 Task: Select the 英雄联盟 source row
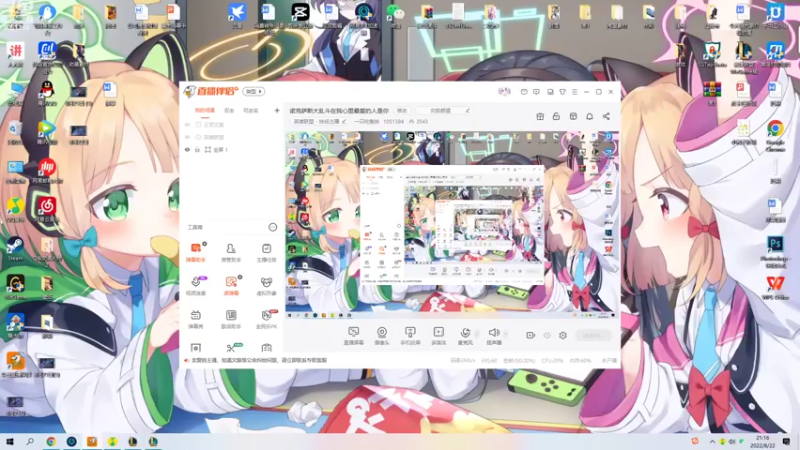232,137
